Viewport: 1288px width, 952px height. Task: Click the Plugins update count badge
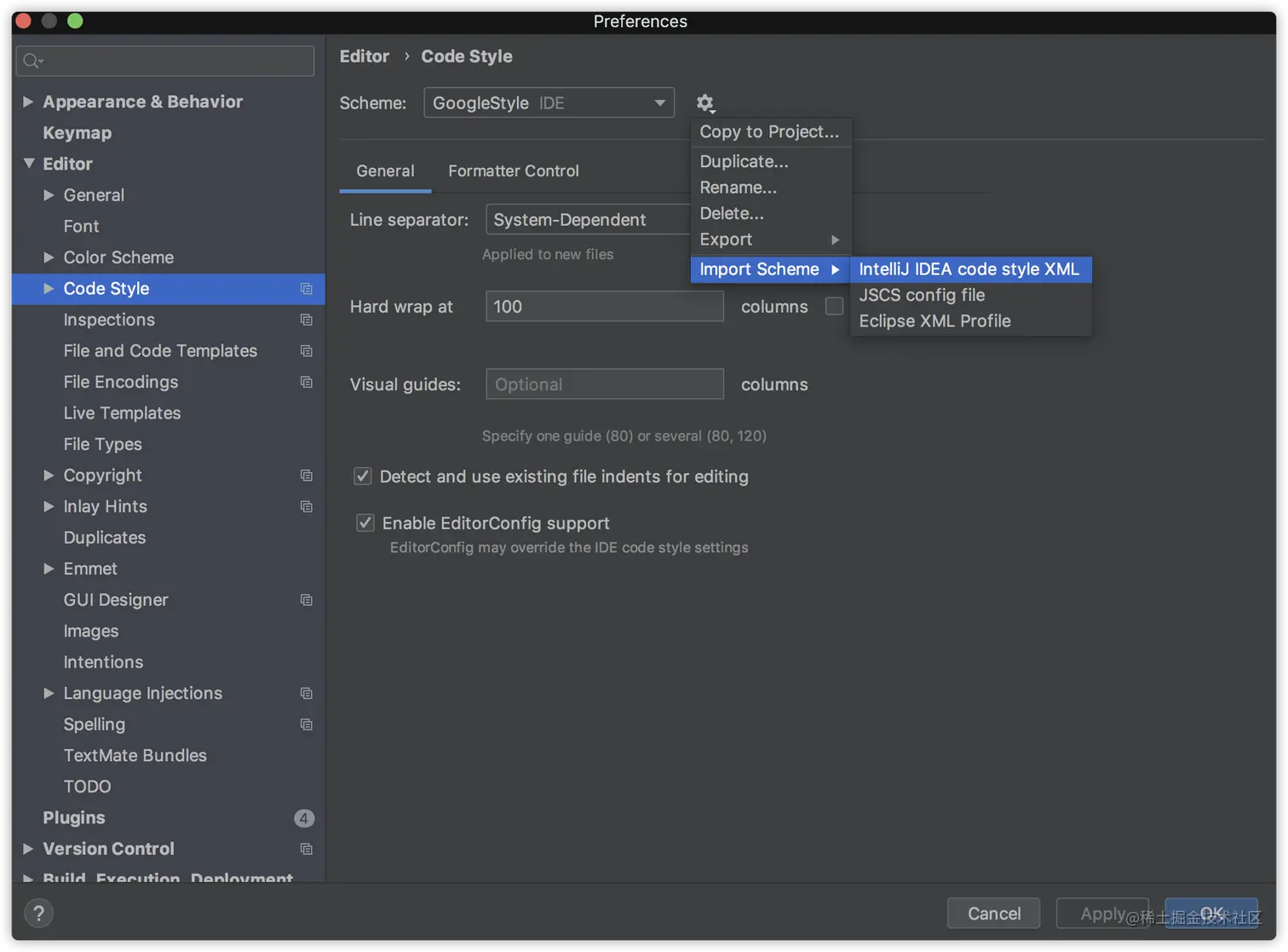(x=304, y=818)
